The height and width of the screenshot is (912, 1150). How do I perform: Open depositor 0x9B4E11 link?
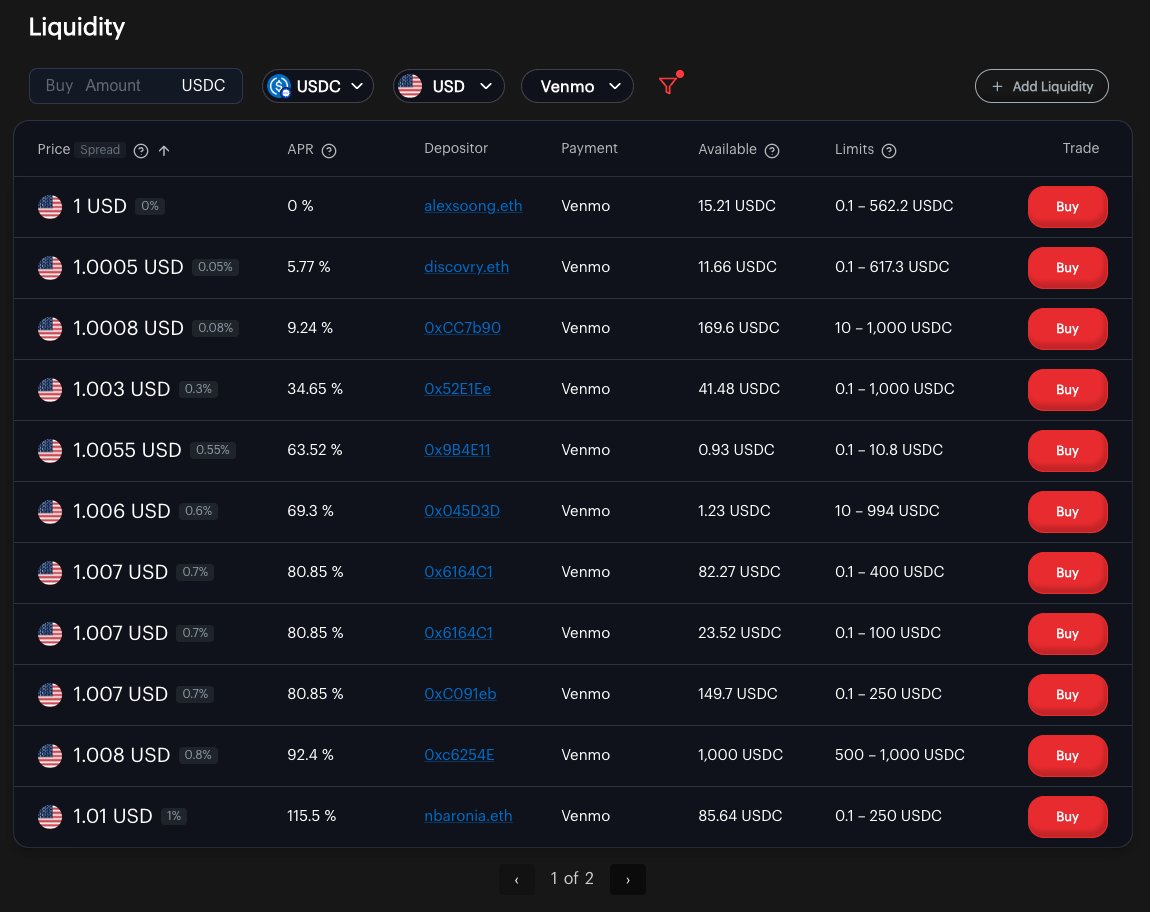(457, 450)
